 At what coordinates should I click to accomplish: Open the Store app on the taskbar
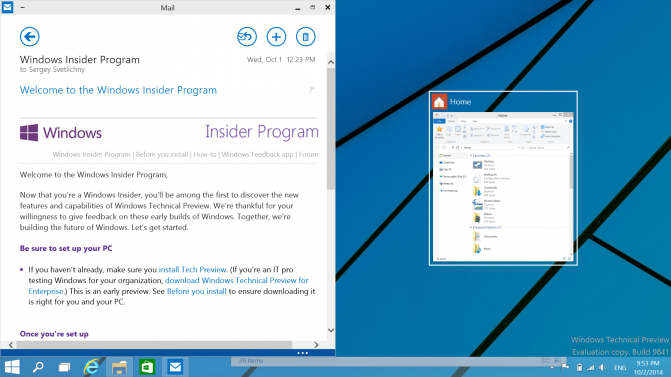click(147, 367)
